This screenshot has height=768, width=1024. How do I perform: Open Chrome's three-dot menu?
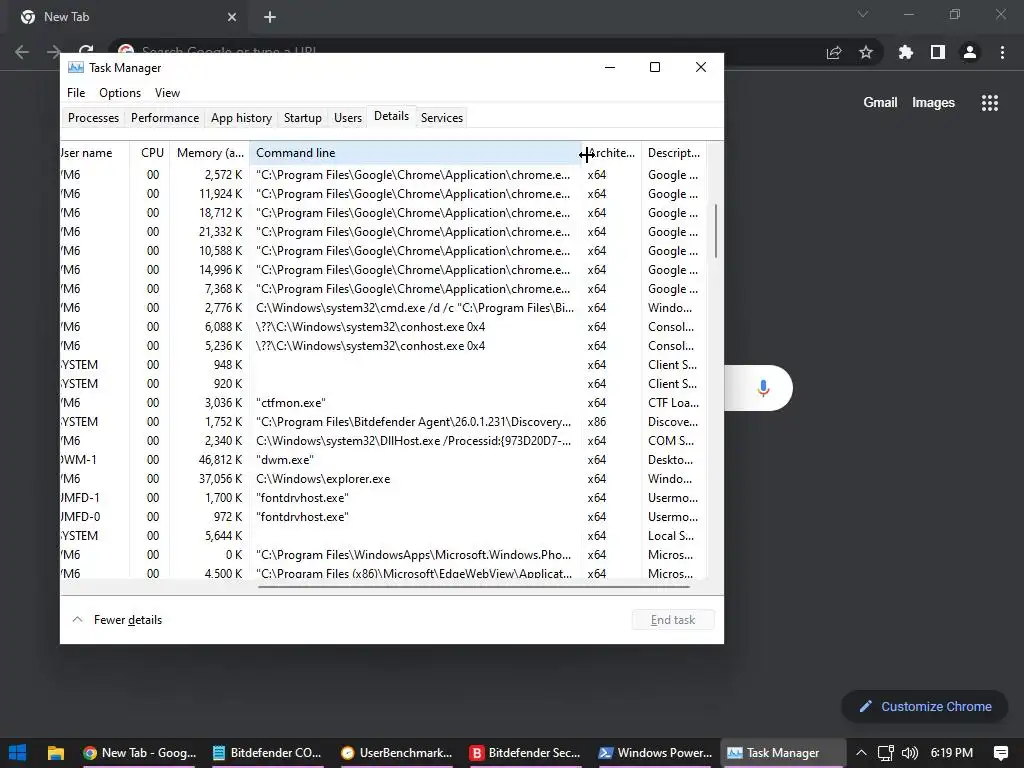tap(1002, 52)
